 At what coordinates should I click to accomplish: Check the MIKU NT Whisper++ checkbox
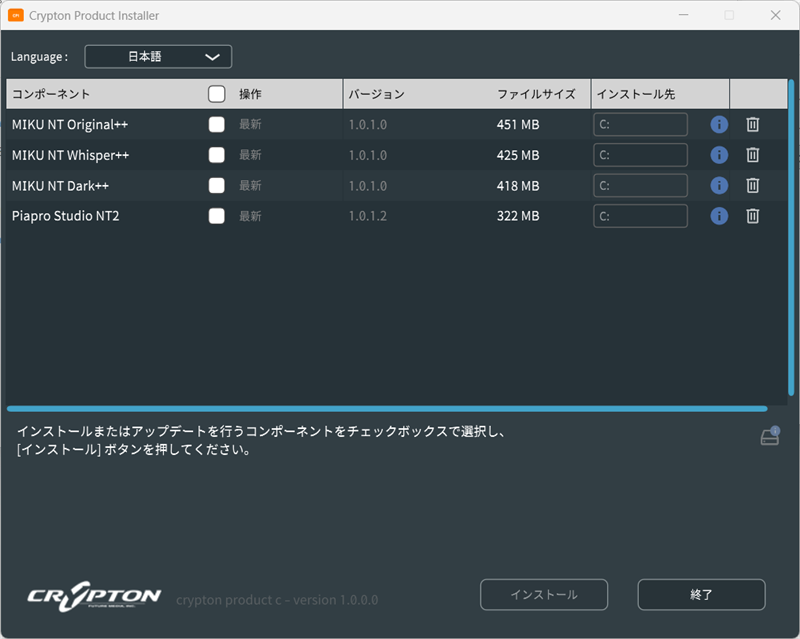[x=217, y=155]
